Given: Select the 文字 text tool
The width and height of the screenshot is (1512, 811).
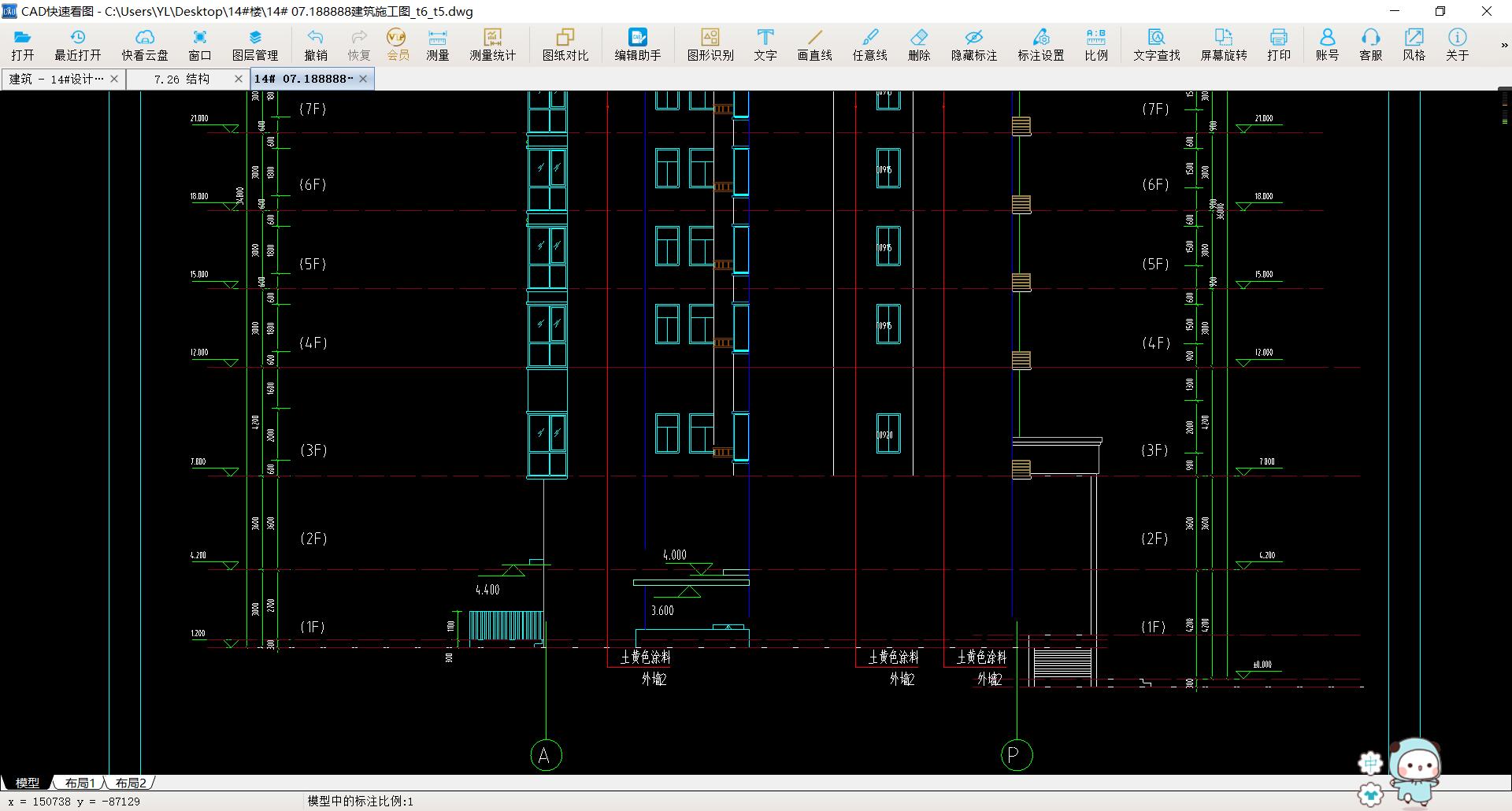Looking at the screenshot, I should click(765, 45).
